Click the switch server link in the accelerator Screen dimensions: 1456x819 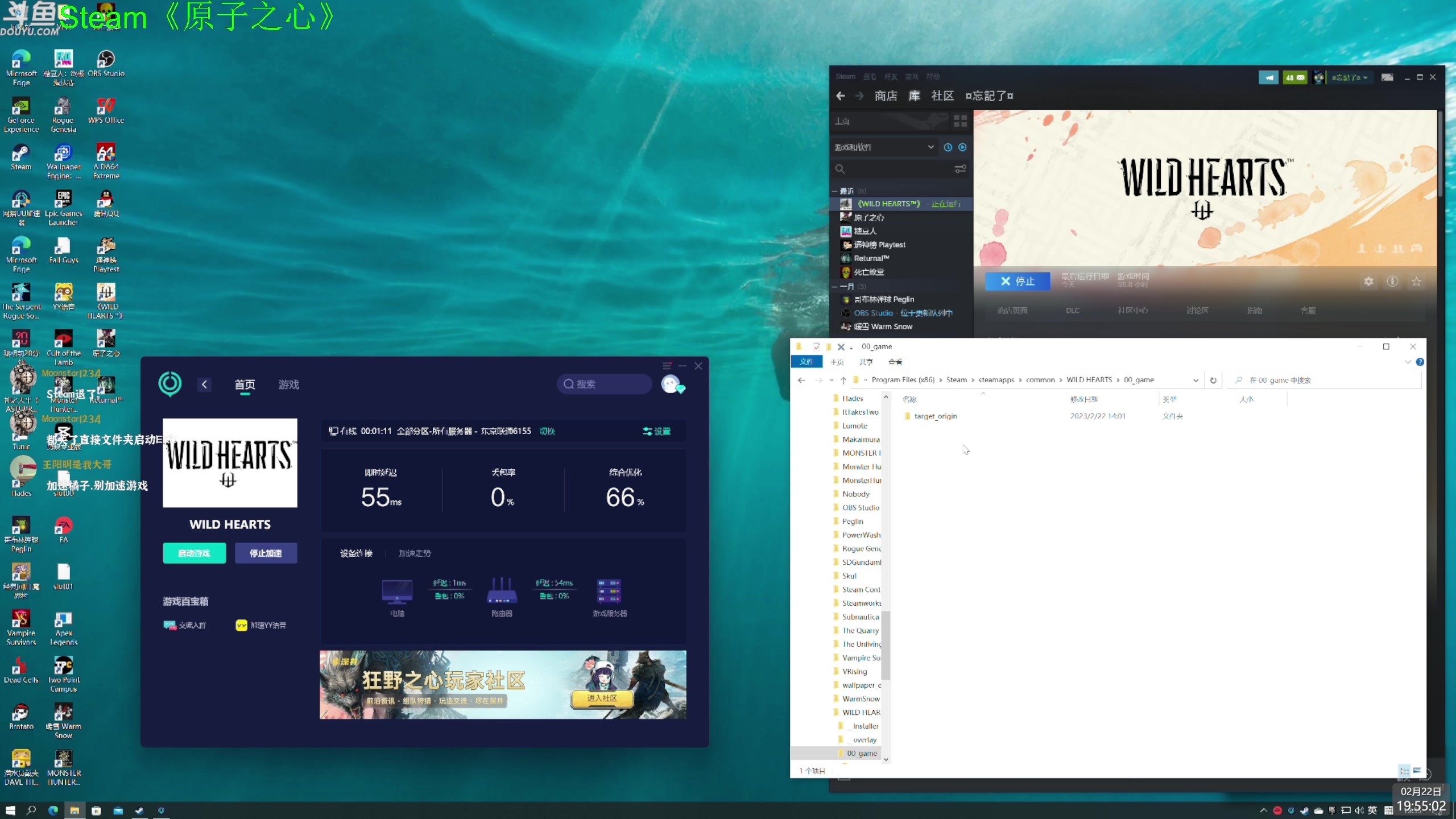pyautogui.click(x=547, y=431)
